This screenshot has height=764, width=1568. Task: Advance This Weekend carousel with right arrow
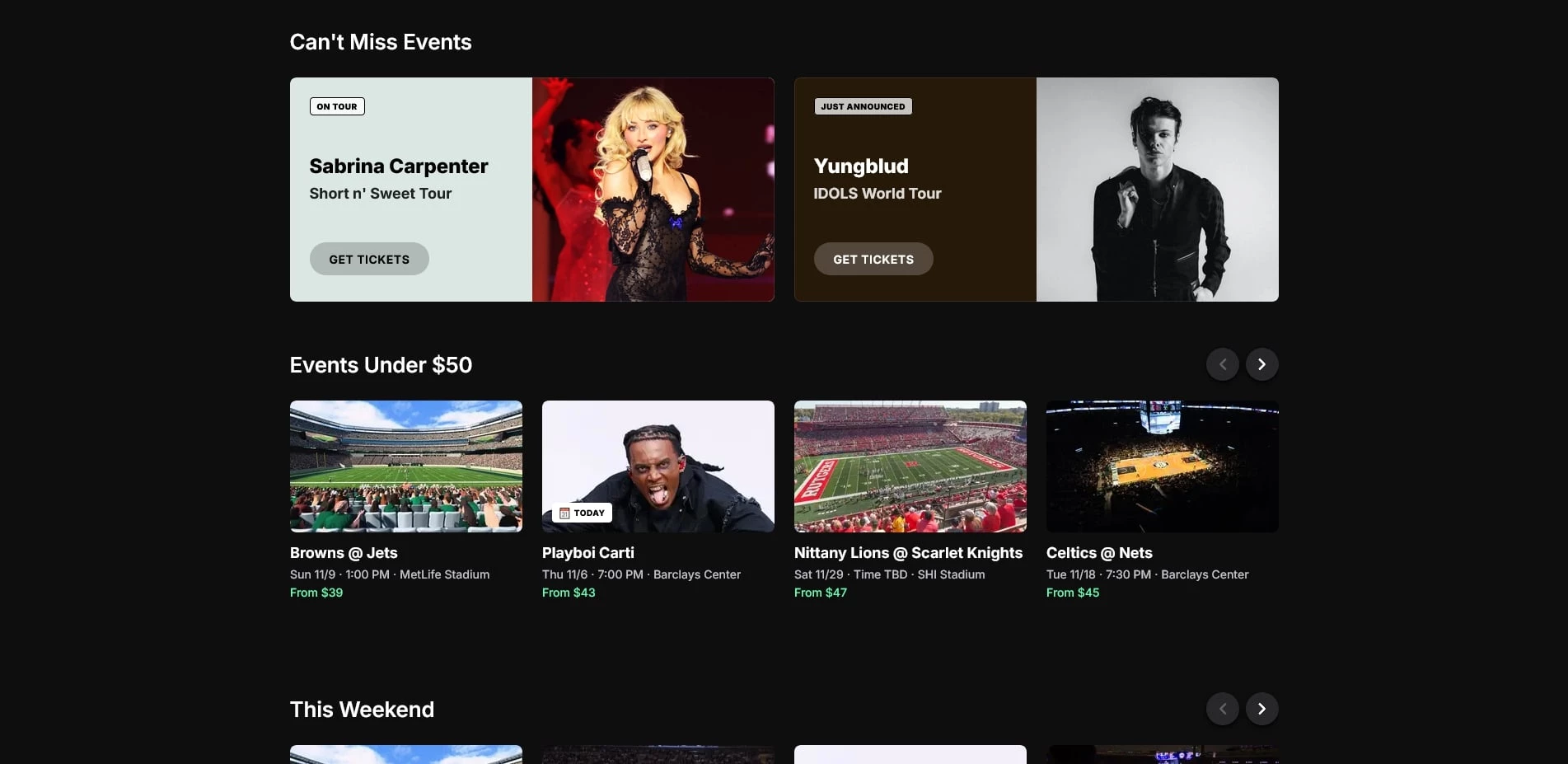point(1261,709)
